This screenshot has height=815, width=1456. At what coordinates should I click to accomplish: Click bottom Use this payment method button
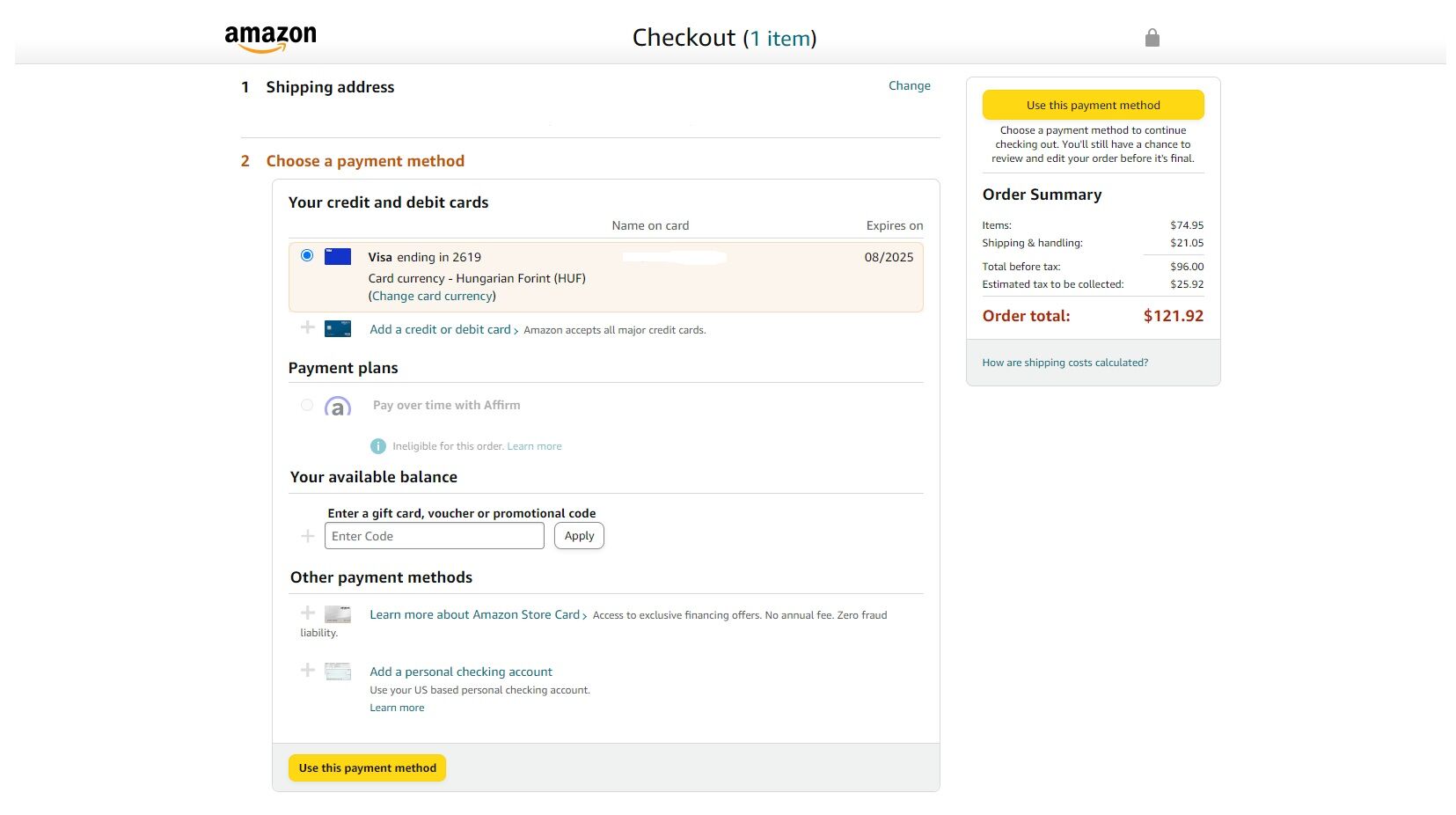coord(367,767)
